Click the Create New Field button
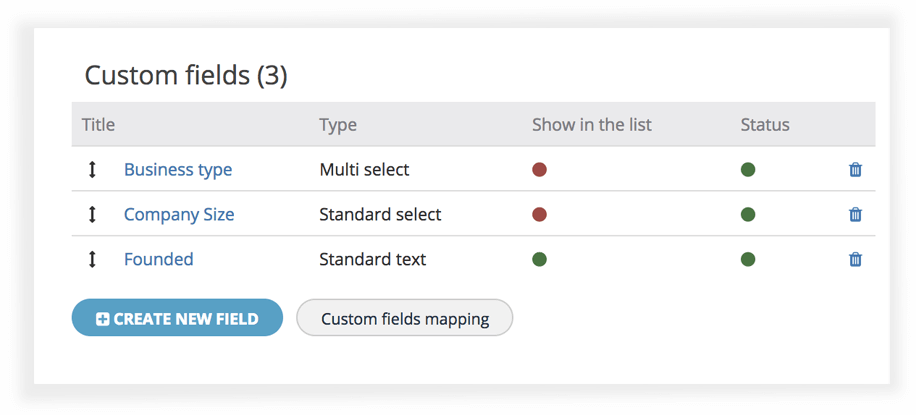916x415 pixels. (x=177, y=317)
